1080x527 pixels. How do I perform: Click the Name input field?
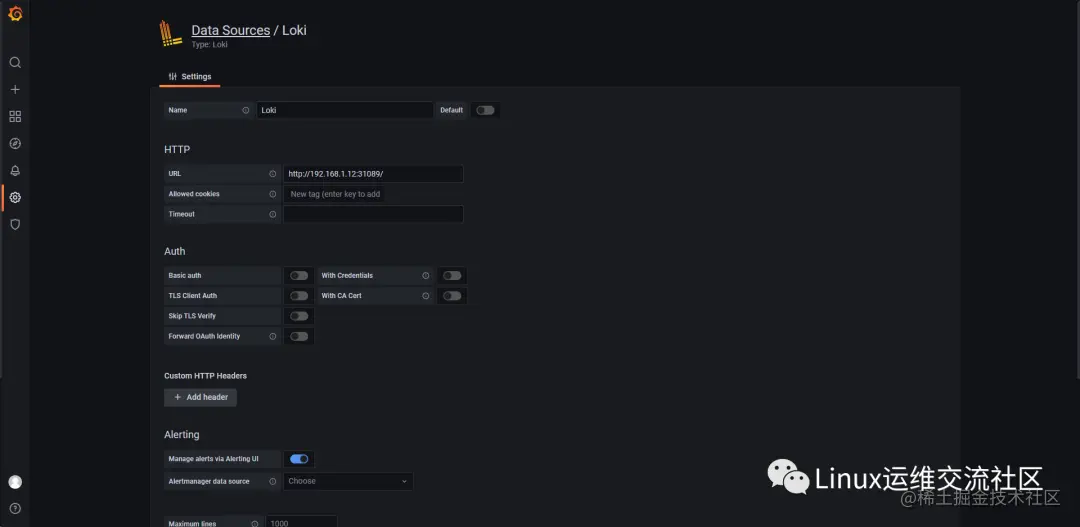point(345,110)
